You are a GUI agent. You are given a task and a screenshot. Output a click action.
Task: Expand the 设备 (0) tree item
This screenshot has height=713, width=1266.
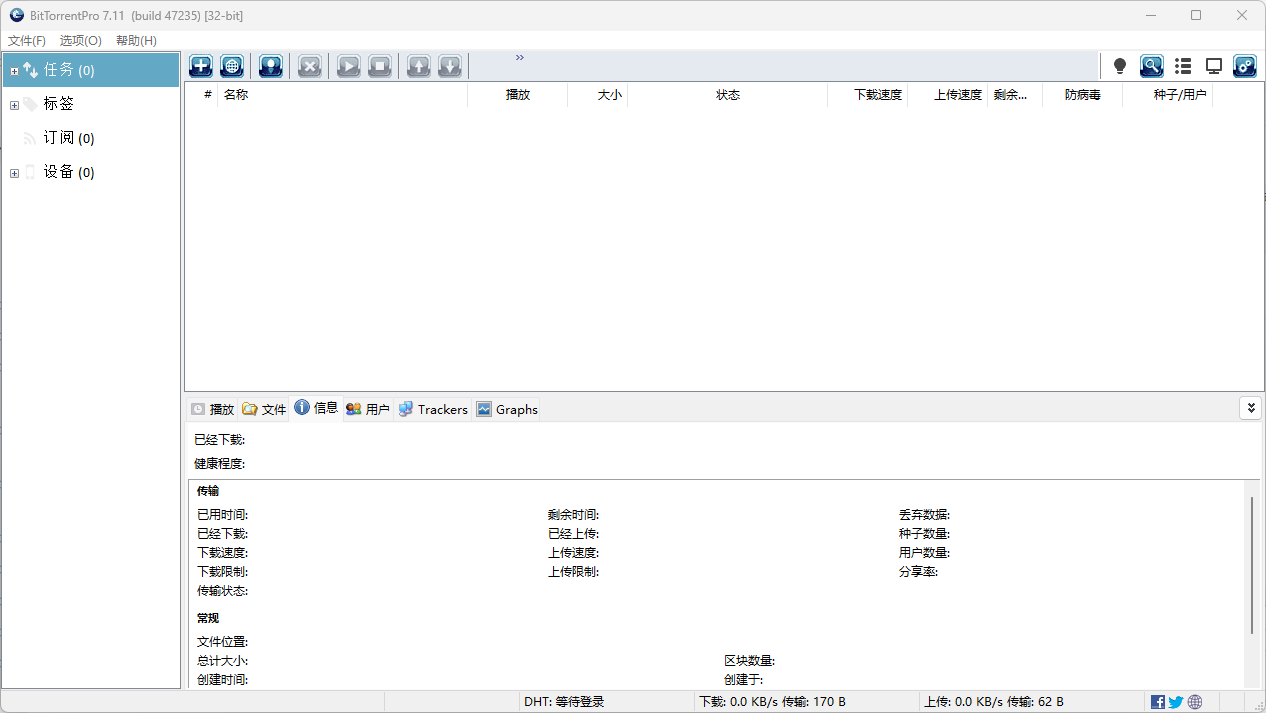coord(14,172)
